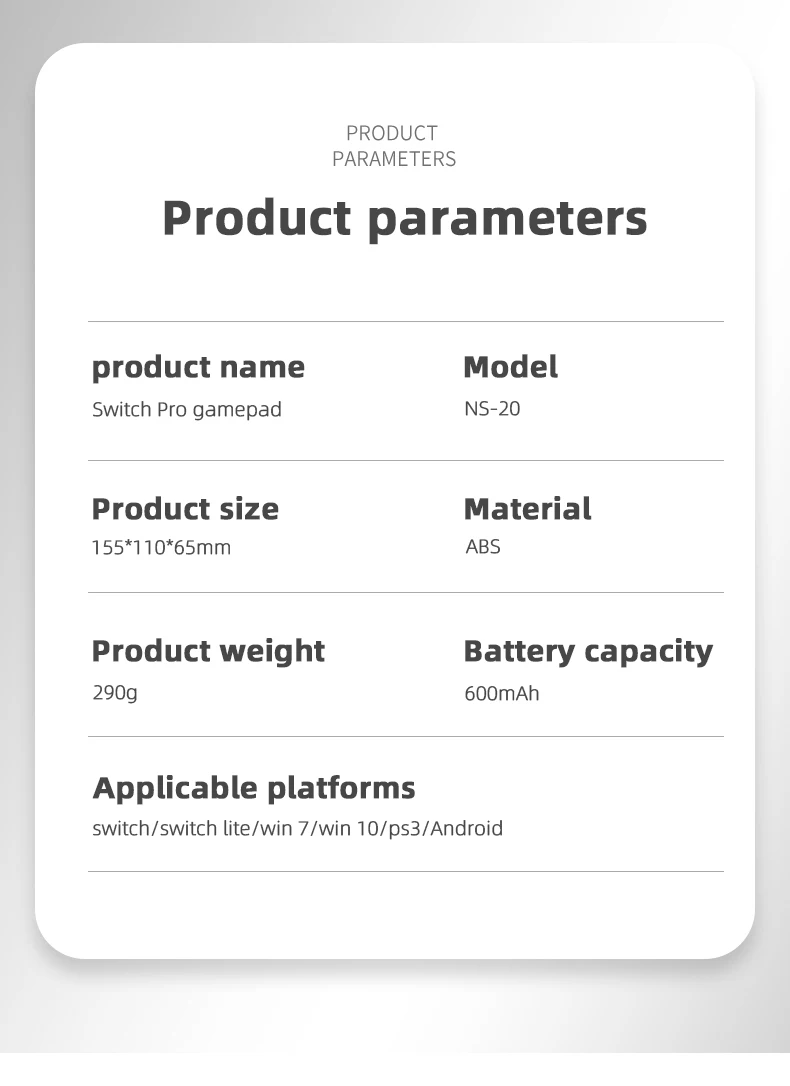Select the "Battery capacity" heading

(x=588, y=651)
